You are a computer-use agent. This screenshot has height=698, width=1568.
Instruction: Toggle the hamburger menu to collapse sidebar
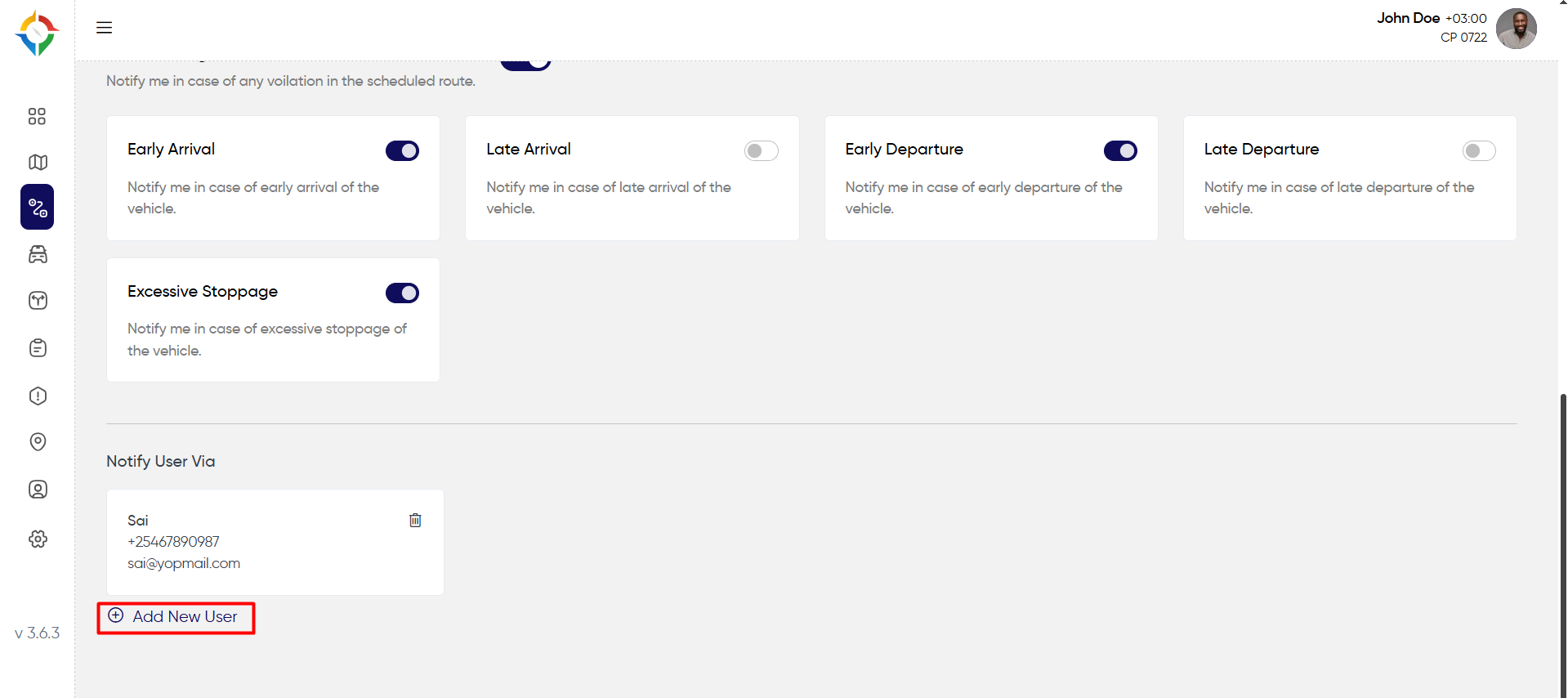coord(104,28)
